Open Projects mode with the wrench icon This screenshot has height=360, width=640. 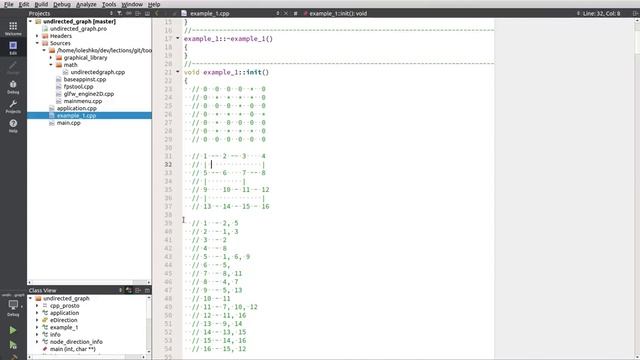click(13, 106)
